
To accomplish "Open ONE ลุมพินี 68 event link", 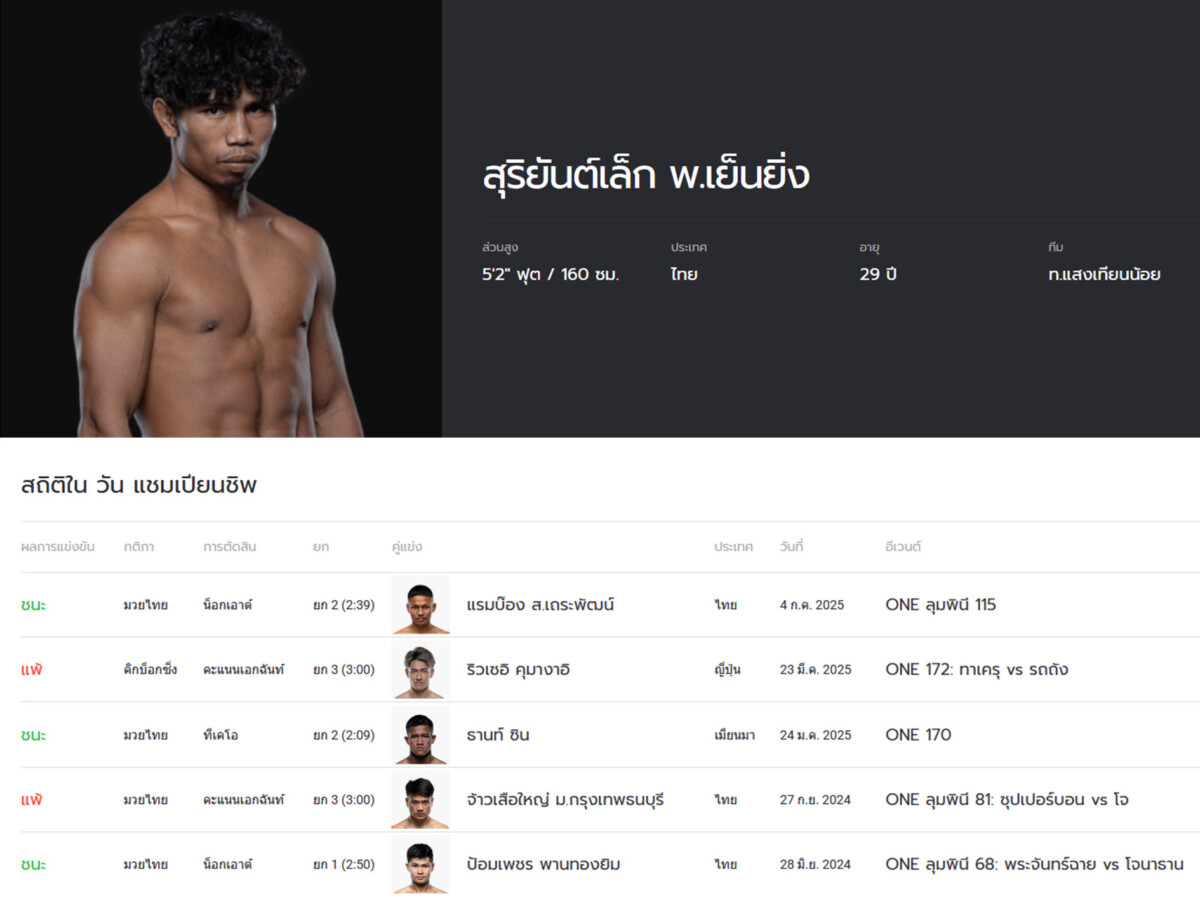I will pos(1035,864).
